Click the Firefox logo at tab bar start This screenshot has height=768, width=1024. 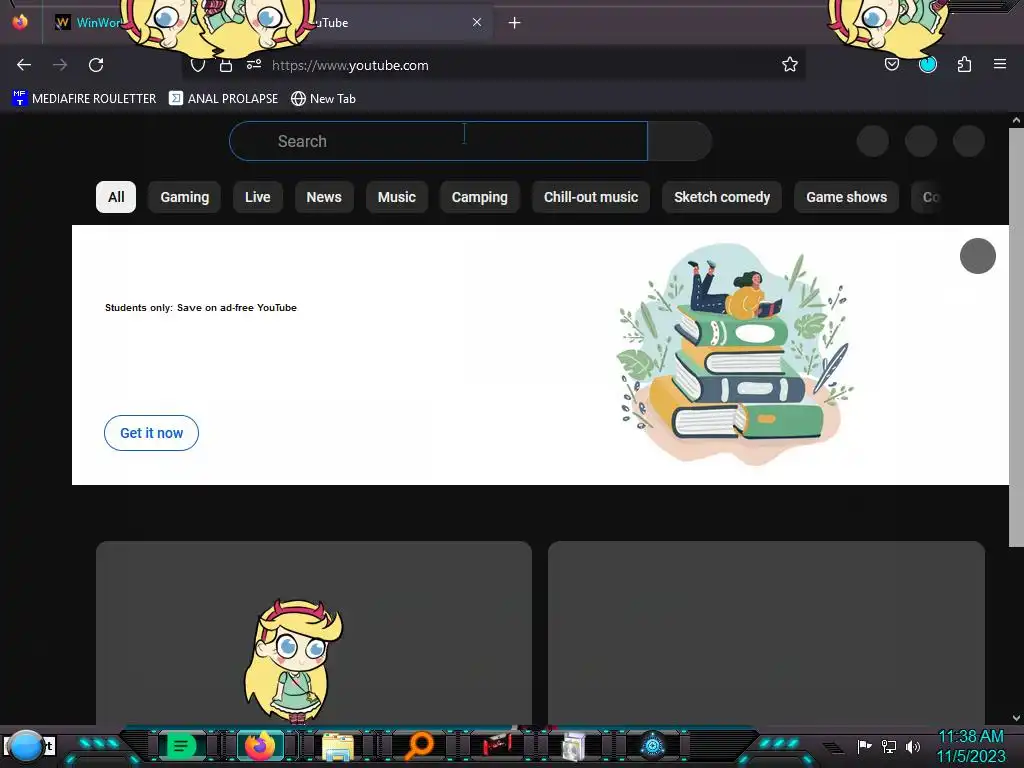click(x=20, y=22)
